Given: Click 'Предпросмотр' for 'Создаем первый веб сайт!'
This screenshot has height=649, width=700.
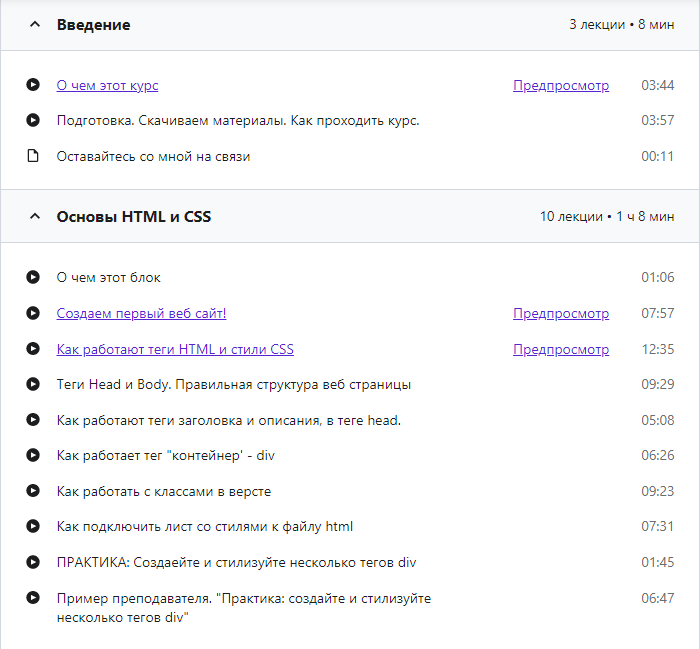Looking at the screenshot, I should [x=560, y=314].
